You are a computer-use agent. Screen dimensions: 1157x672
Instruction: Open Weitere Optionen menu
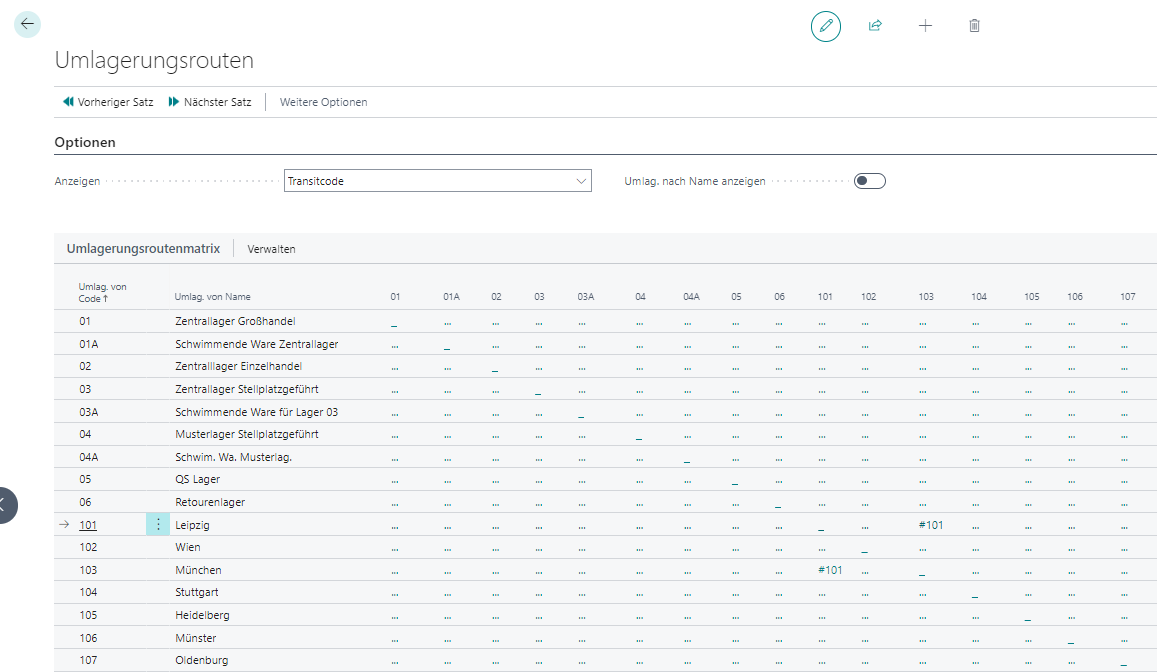323,102
